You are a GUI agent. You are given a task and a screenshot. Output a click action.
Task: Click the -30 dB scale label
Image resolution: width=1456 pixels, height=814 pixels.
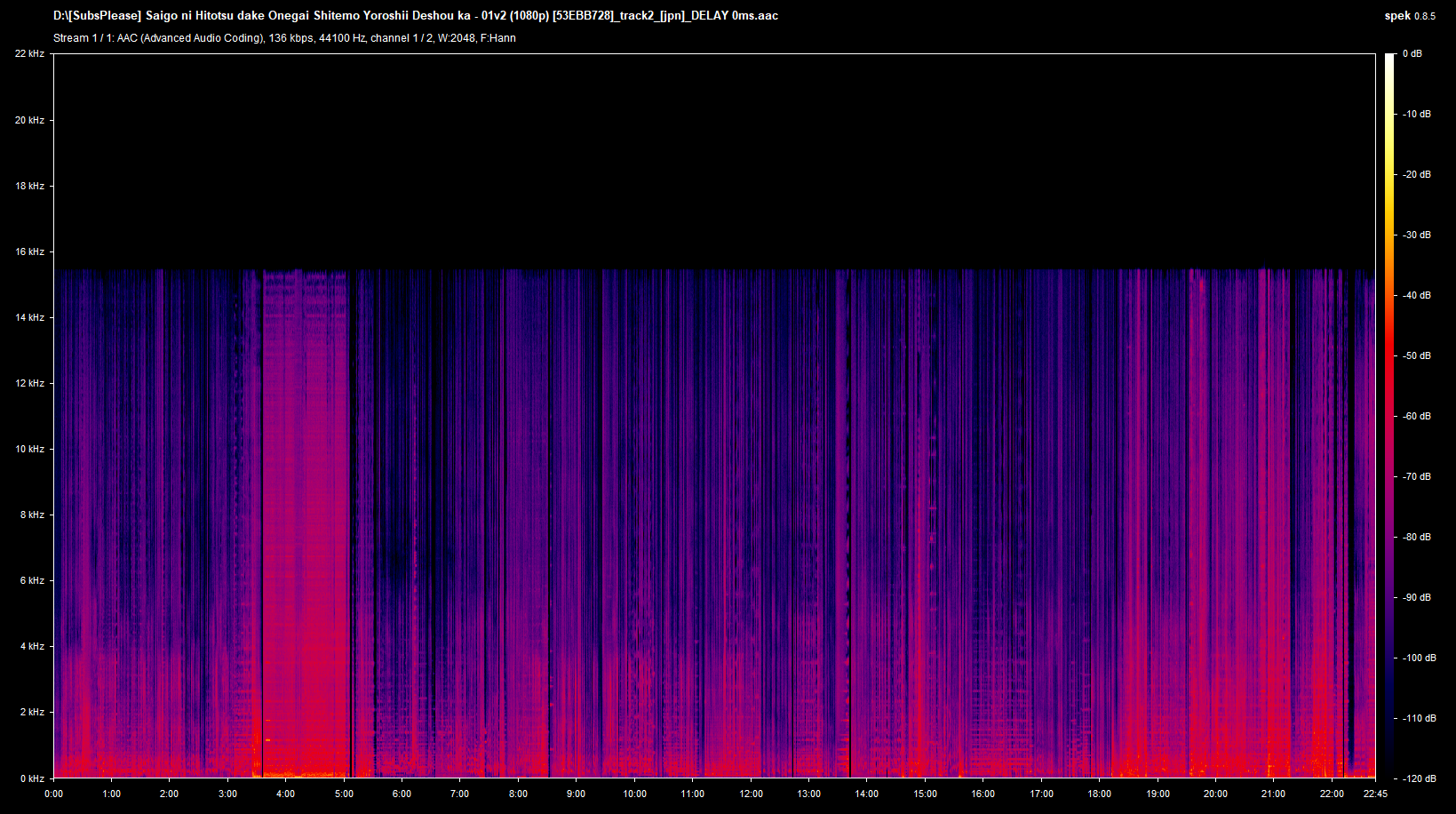point(1417,235)
